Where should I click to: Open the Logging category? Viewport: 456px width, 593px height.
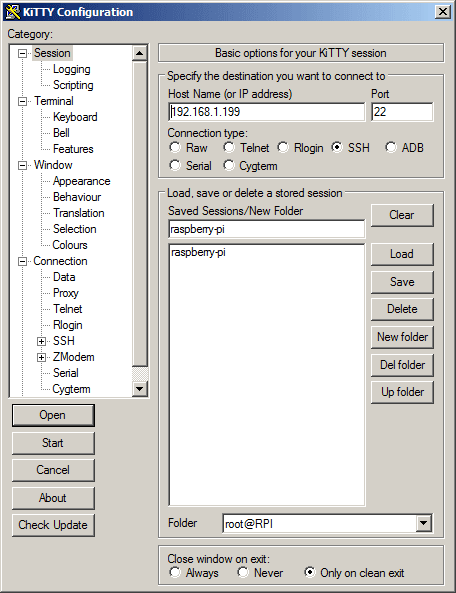(71, 69)
